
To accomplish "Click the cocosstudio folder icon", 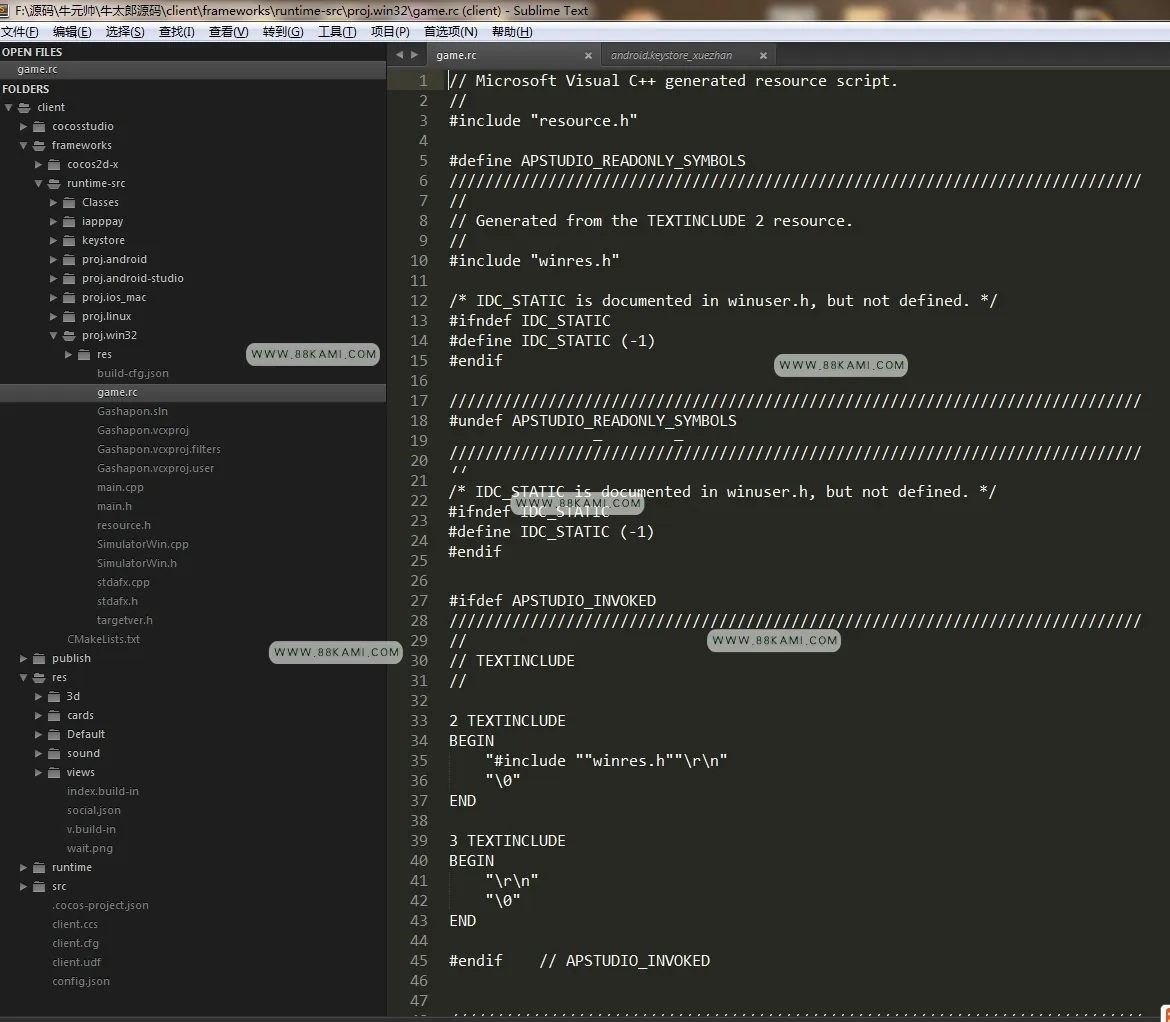I will pos(40,126).
